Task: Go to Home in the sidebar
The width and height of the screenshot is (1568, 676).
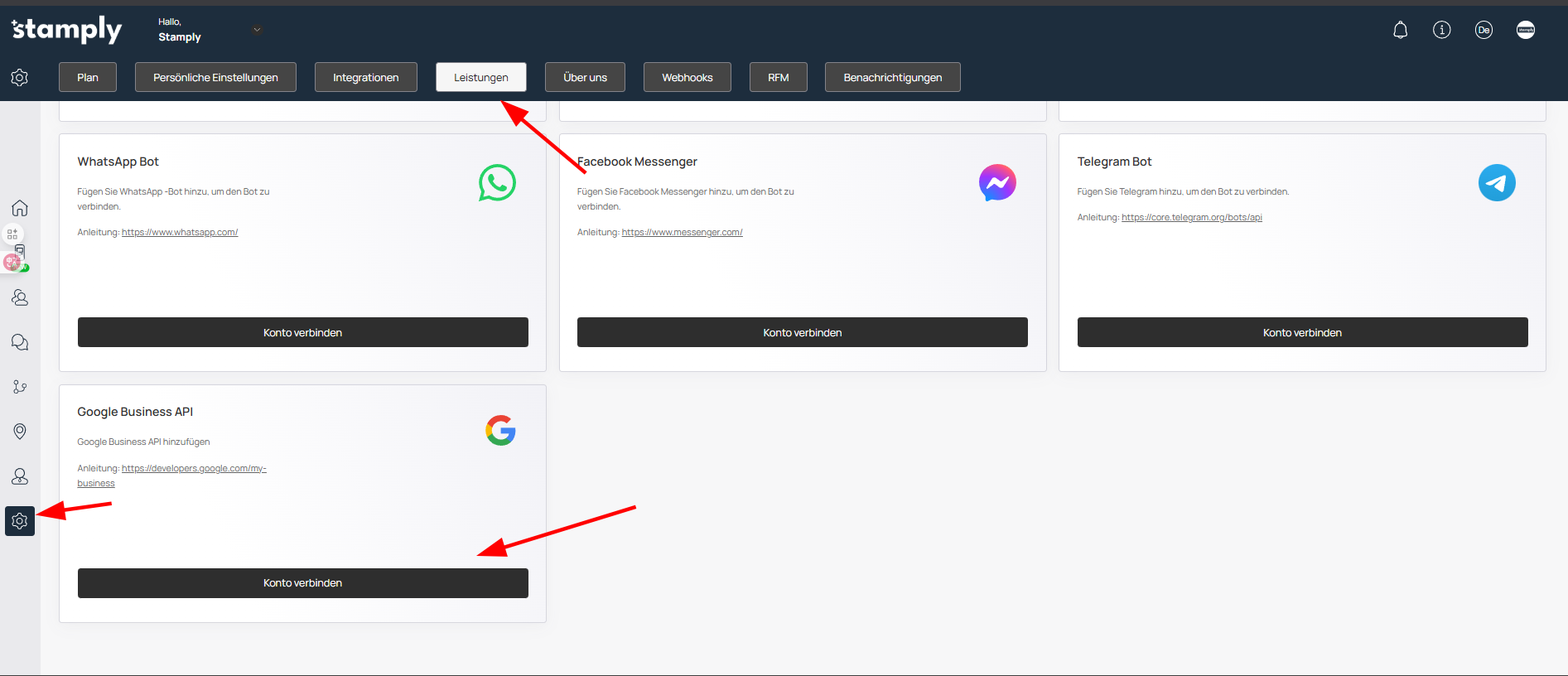Action: [x=20, y=208]
